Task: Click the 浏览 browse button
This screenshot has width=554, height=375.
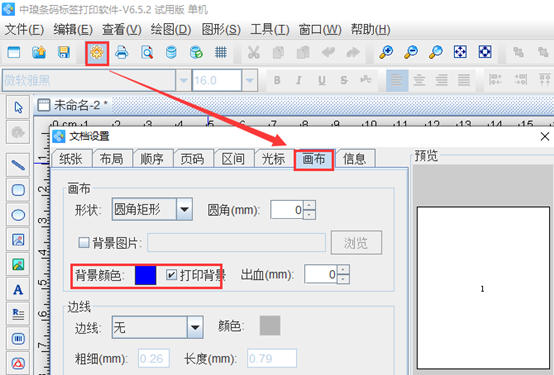Action: (356, 243)
